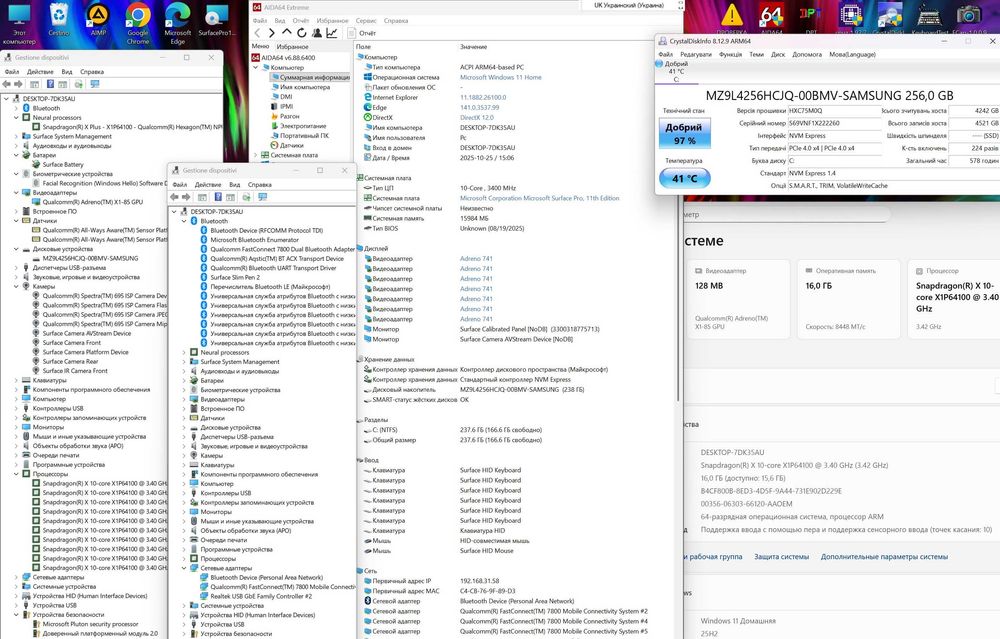
Task: Open AIMP desktop shortcut
Action: [x=98, y=20]
